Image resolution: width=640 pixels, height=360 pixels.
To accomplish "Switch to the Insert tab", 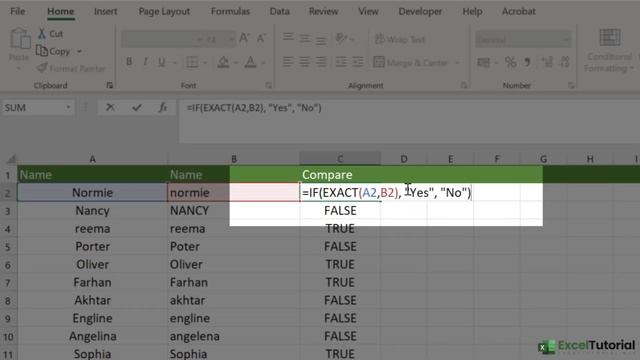I will coord(105,11).
